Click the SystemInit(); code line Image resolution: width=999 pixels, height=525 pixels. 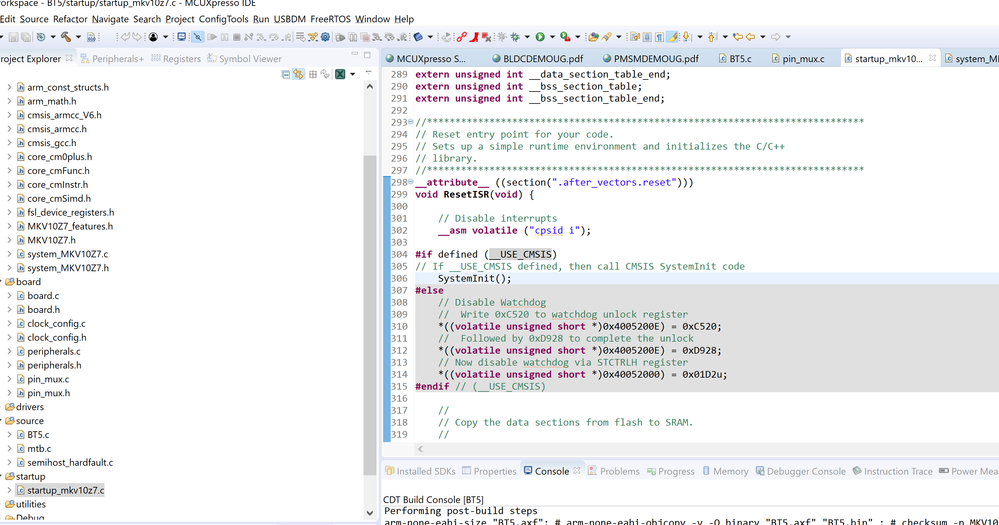[474, 278]
